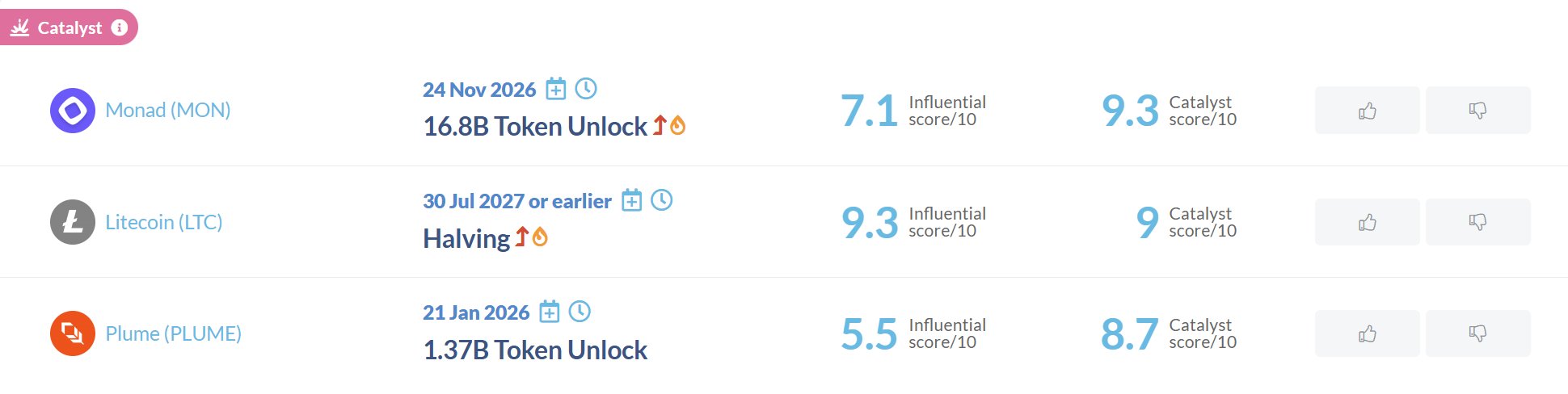The width and height of the screenshot is (1568, 394).
Task: Click the clock icon beside 30 Jul 2027
Action: click(662, 200)
